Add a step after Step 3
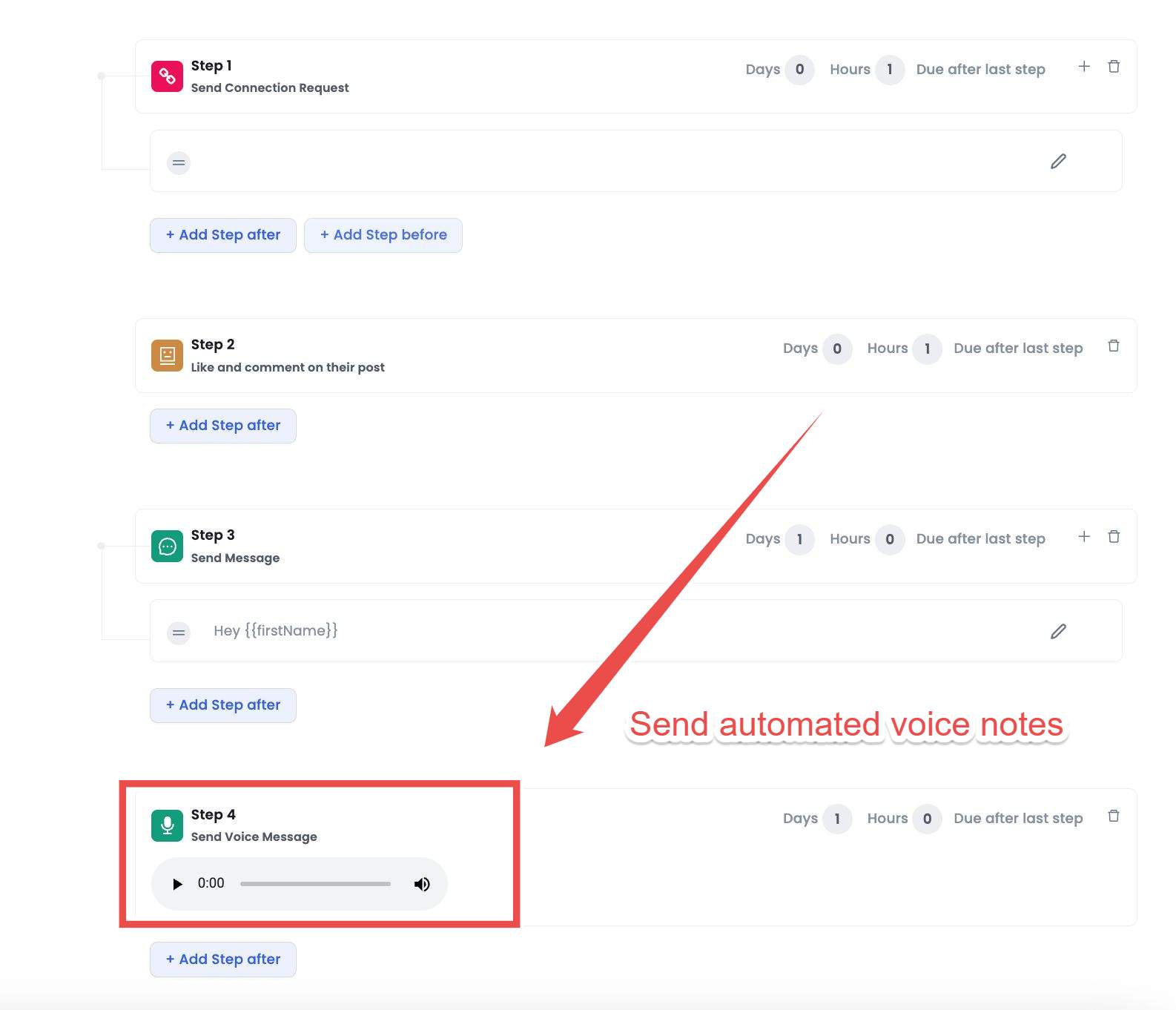Screen dimensions: 1176x1010 (x=223, y=705)
